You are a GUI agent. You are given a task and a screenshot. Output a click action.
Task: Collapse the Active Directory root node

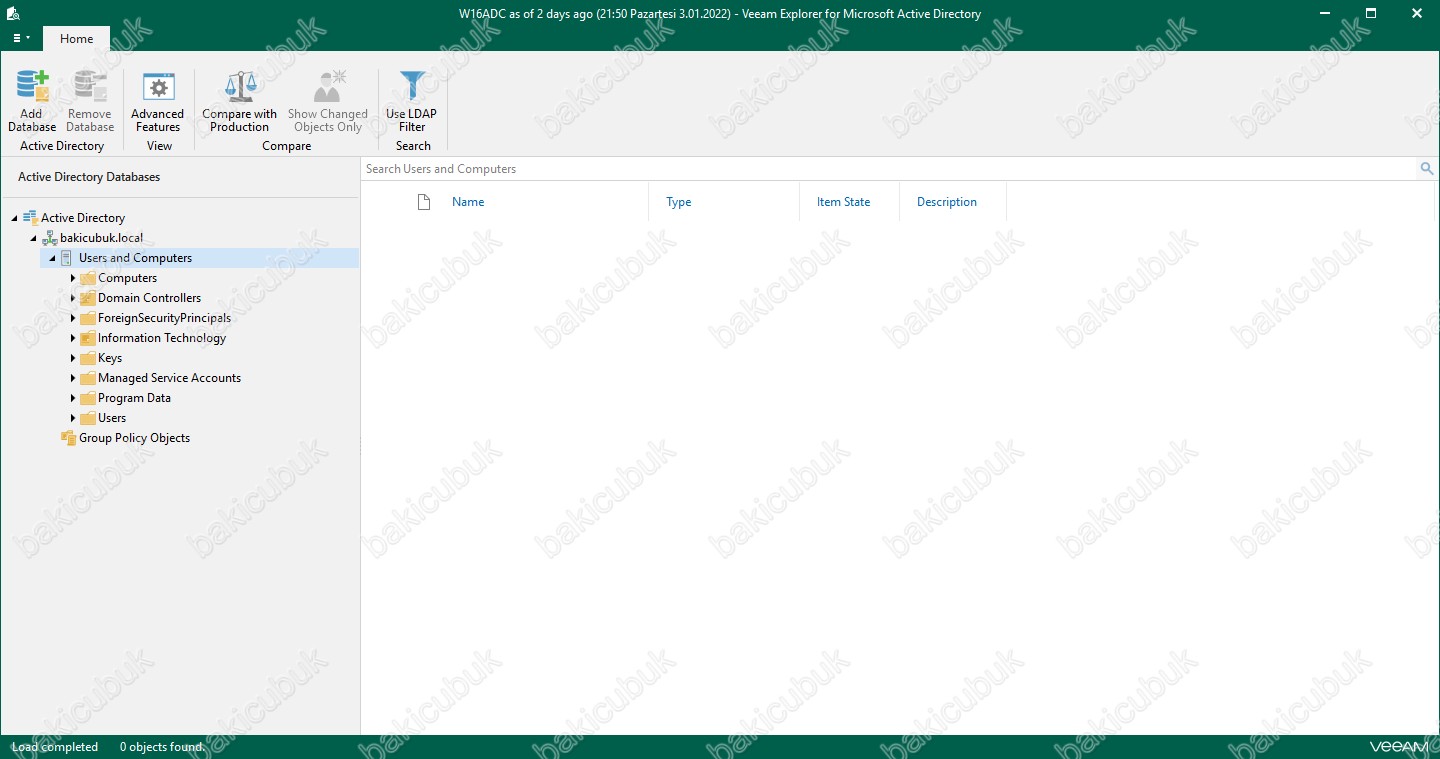coord(14,218)
